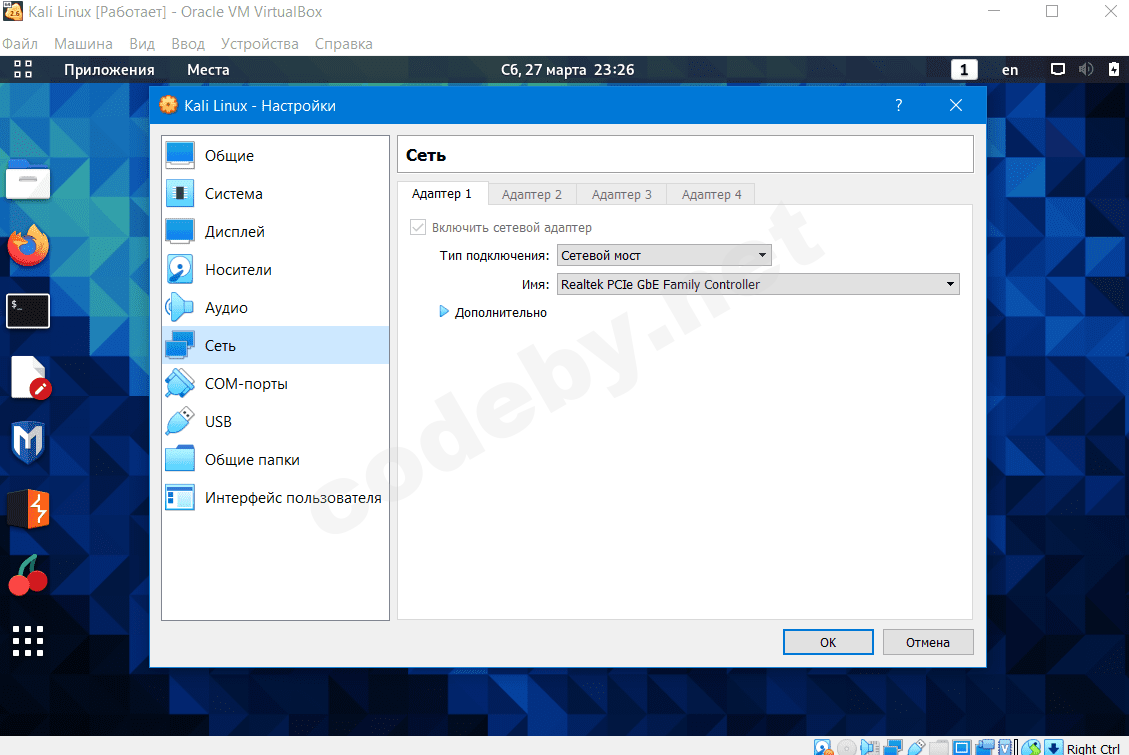Click the recording status bar icon
1129x755 pixels.
click(x=984, y=748)
